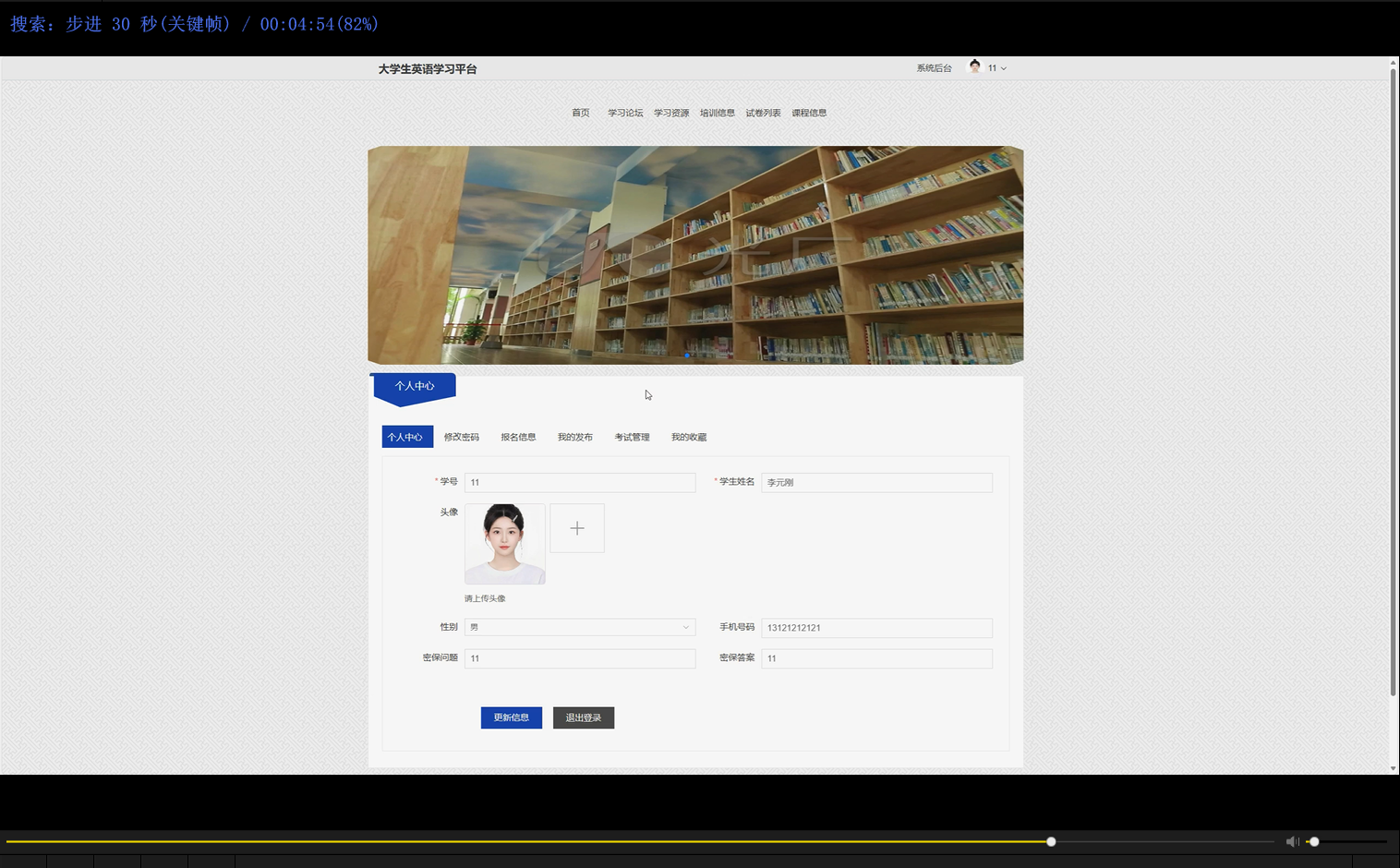Switch to 报名信息 tab
The width and height of the screenshot is (1400, 868).
(518, 437)
